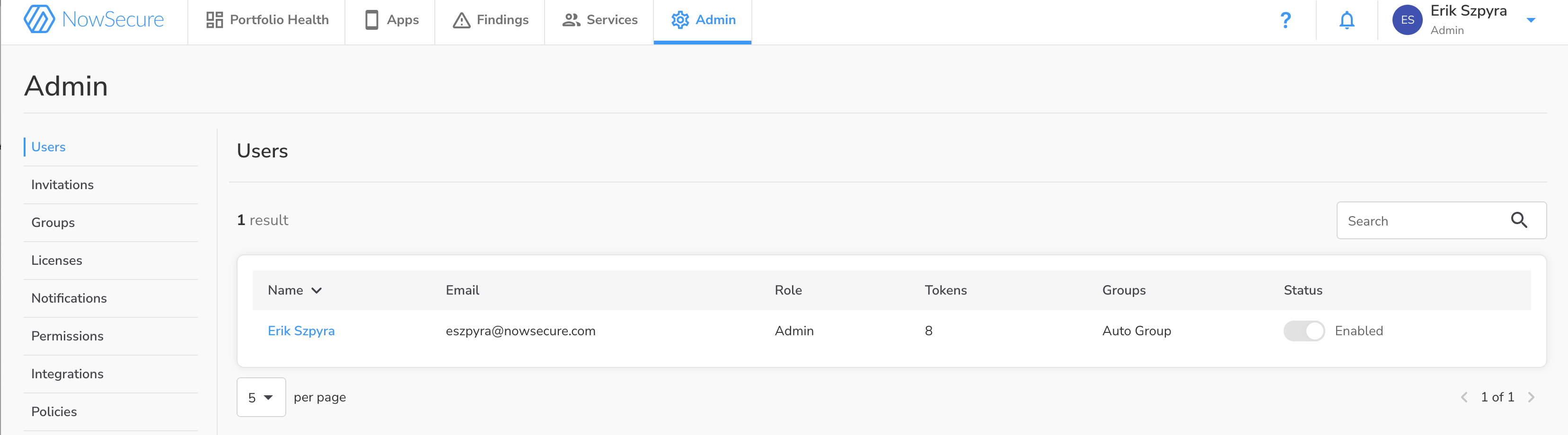Open Groups in the sidebar
Screen dimensions: 1568x435
(x=53, y=223)
